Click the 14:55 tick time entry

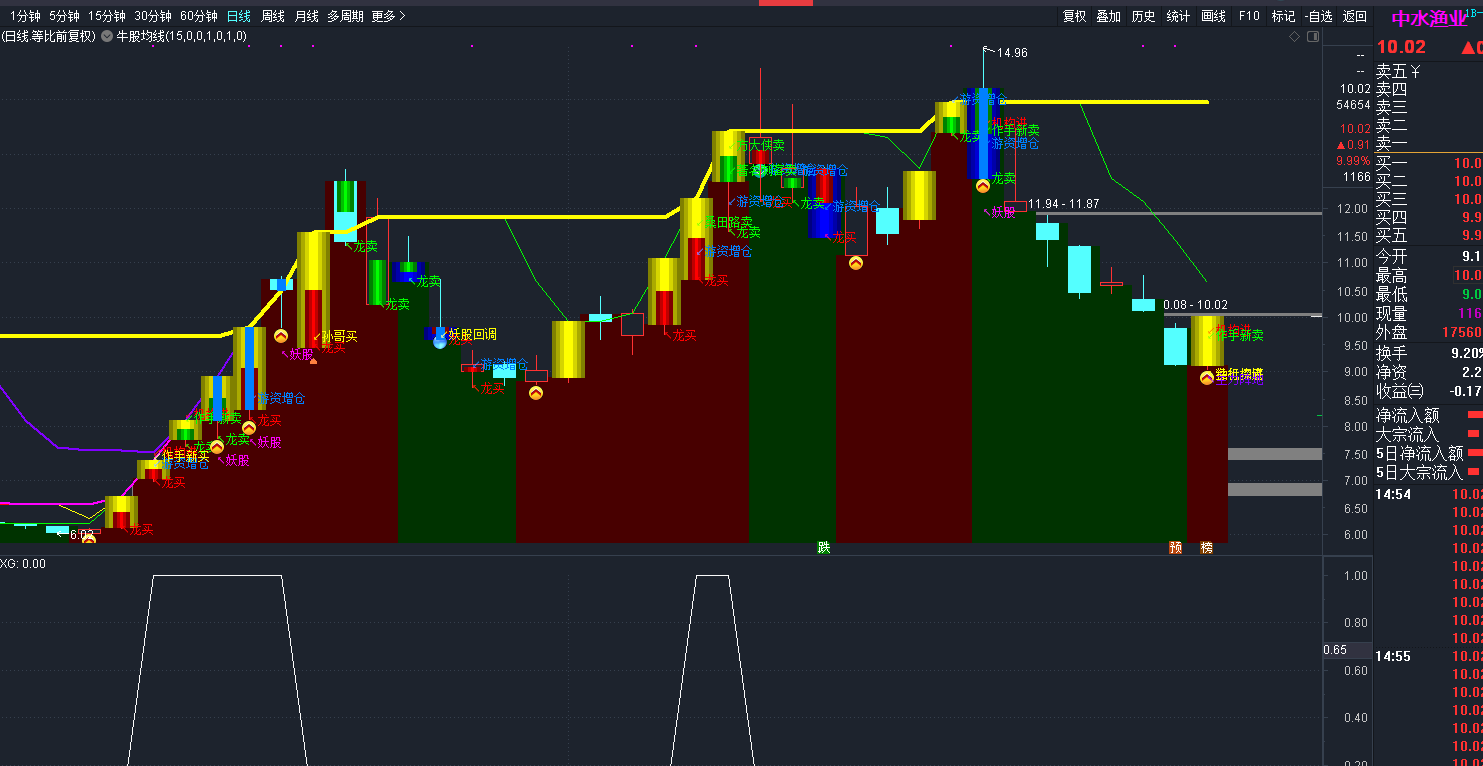pyautogui.click(x=1392, y=656)
